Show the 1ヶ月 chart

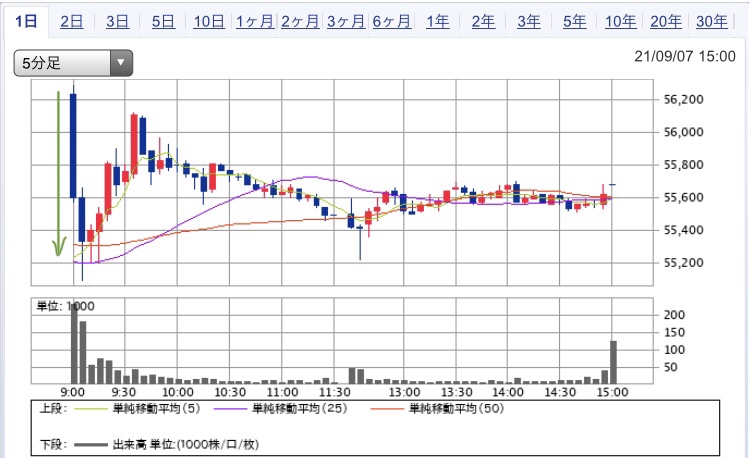click(255, 21)
